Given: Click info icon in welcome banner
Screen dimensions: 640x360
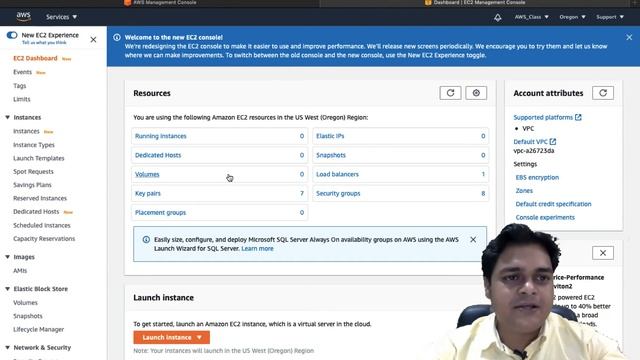Looking at the screenshot, I should (117, 37).
